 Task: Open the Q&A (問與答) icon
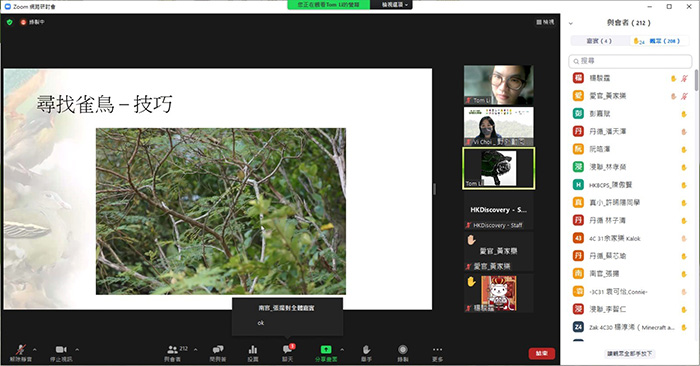point(217,353)
